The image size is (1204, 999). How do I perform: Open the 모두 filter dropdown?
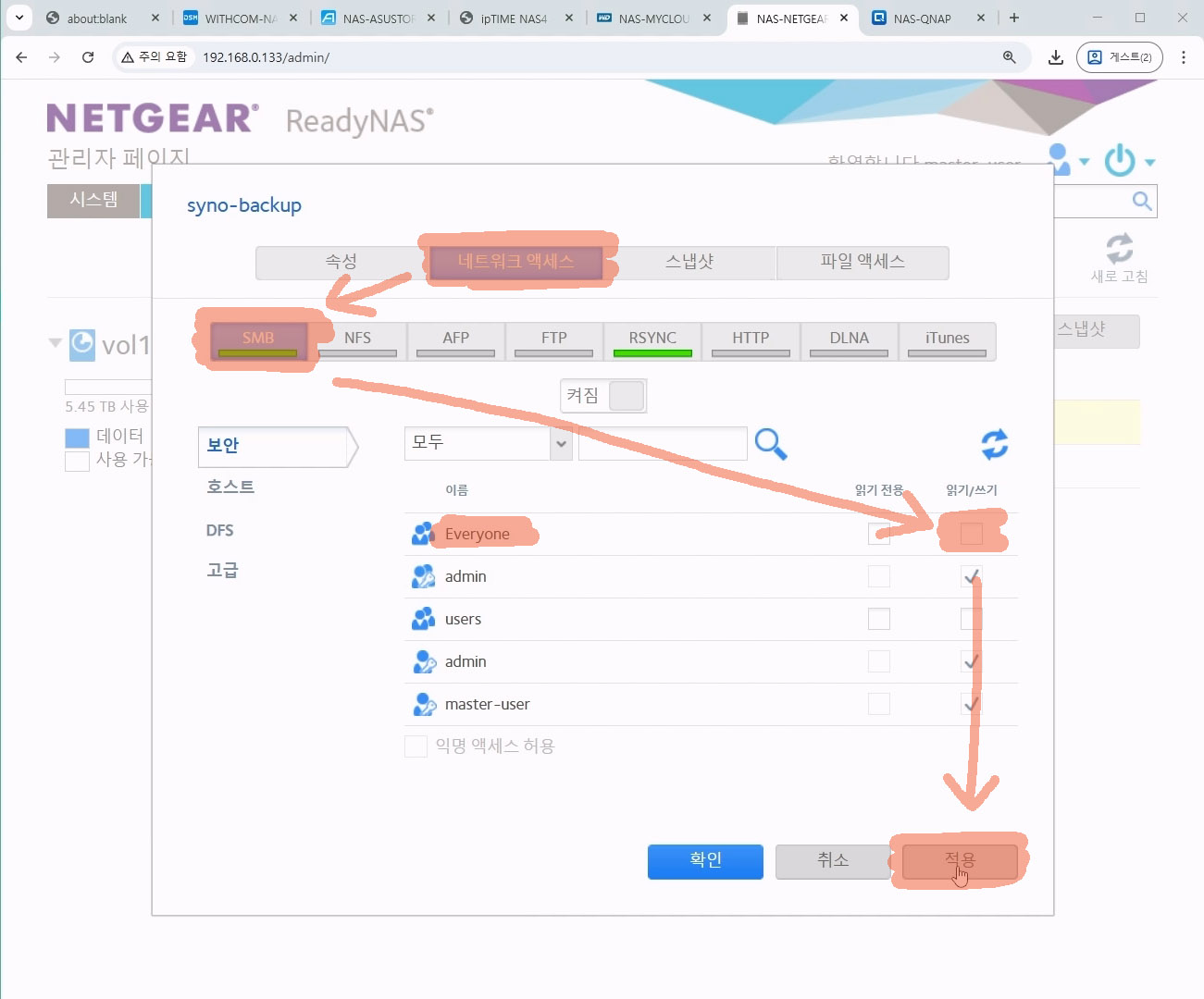[x=561, y=444]
